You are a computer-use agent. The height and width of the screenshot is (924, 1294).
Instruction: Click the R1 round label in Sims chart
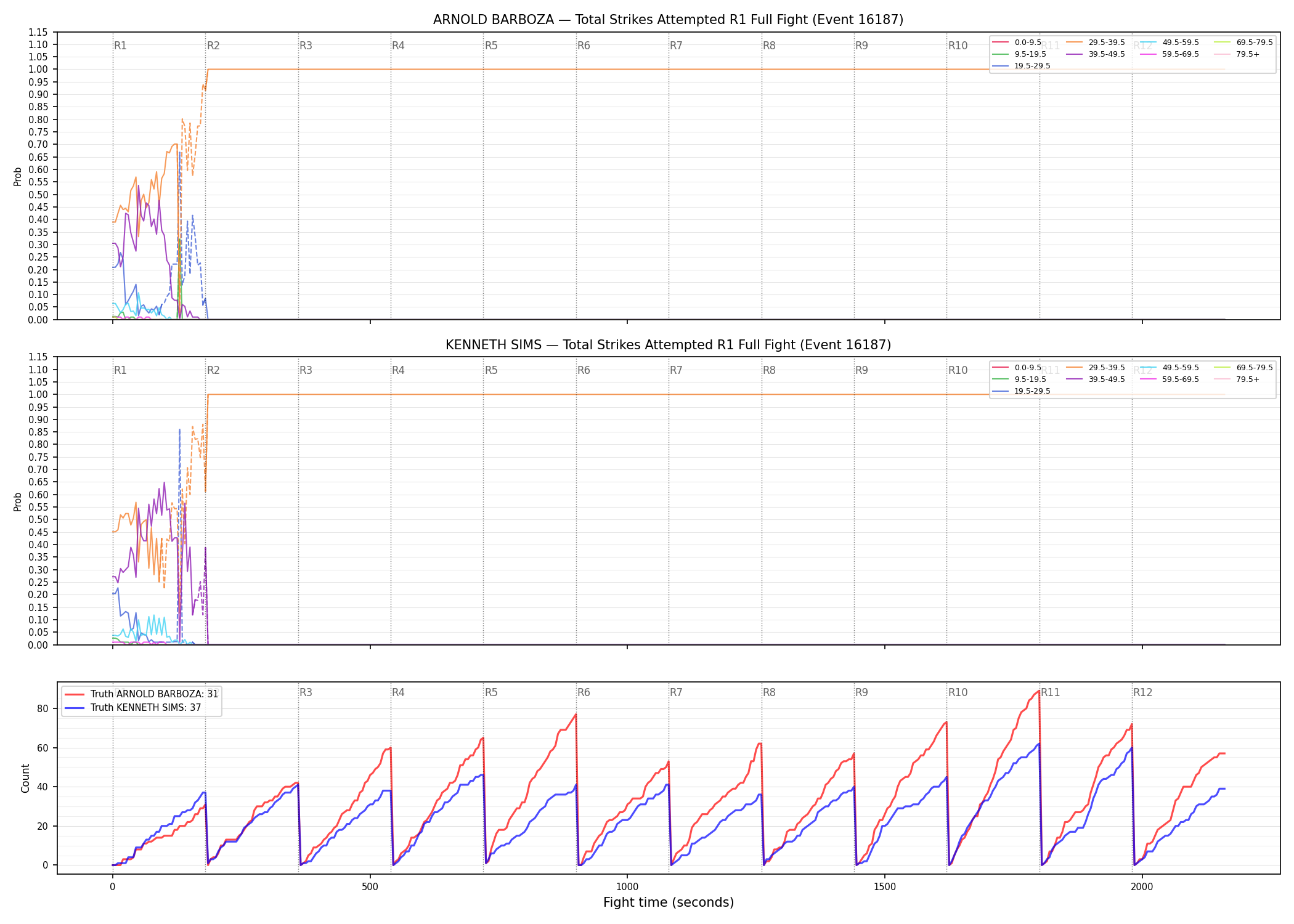point(120,370)
